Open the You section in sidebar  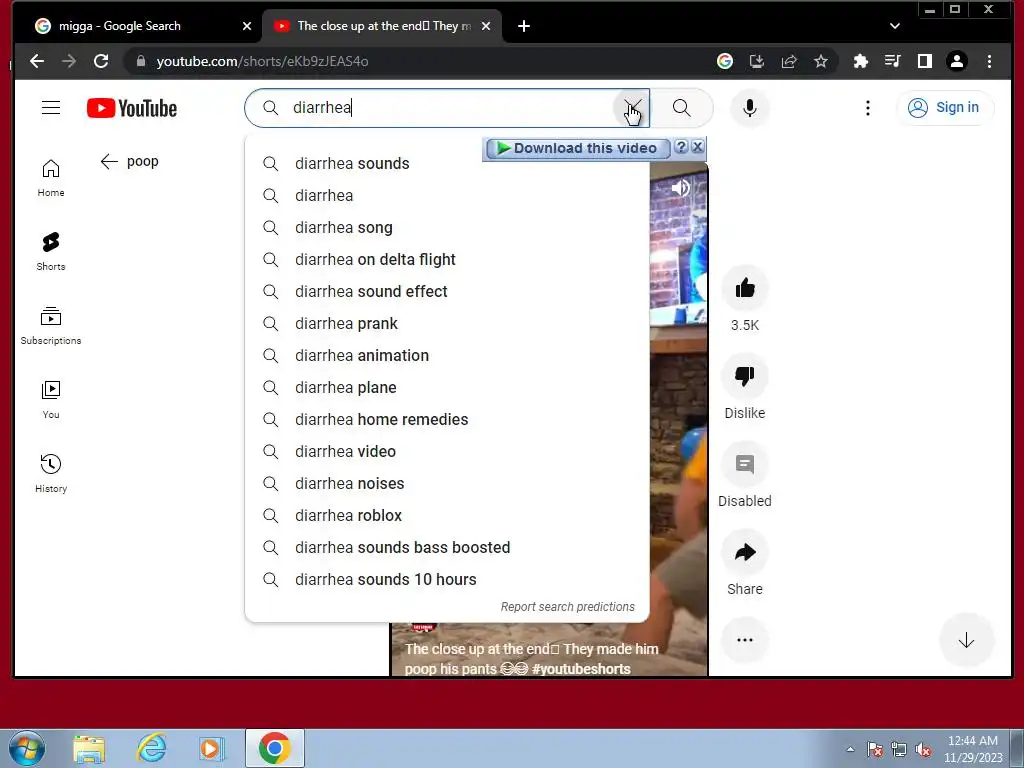click(51, 400)
